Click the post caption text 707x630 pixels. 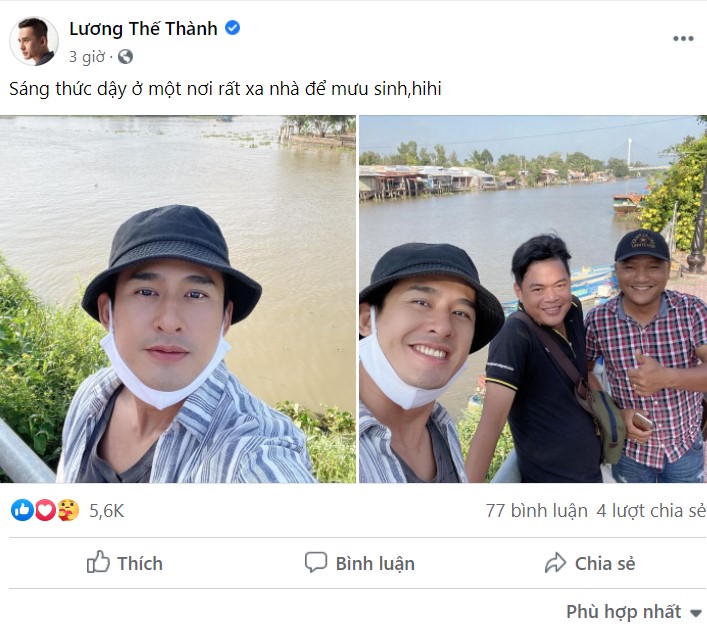pyautogui.click(x=225, y=89)
